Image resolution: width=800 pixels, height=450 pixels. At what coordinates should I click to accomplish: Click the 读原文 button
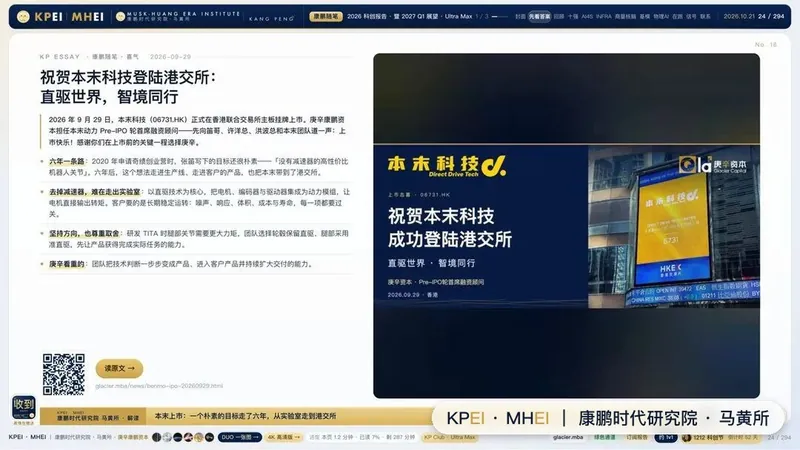pyautogui.click(x=119, y=368)
